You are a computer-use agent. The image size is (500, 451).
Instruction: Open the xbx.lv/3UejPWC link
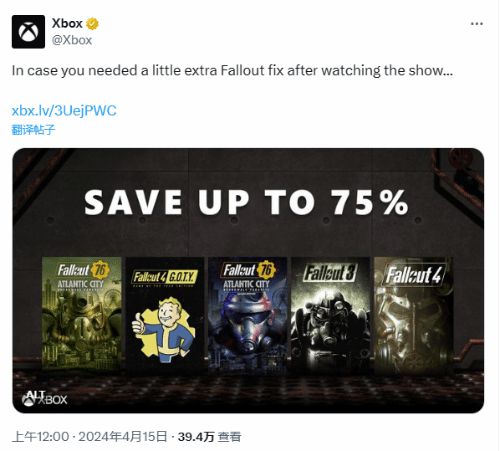(x=64, y=111)
